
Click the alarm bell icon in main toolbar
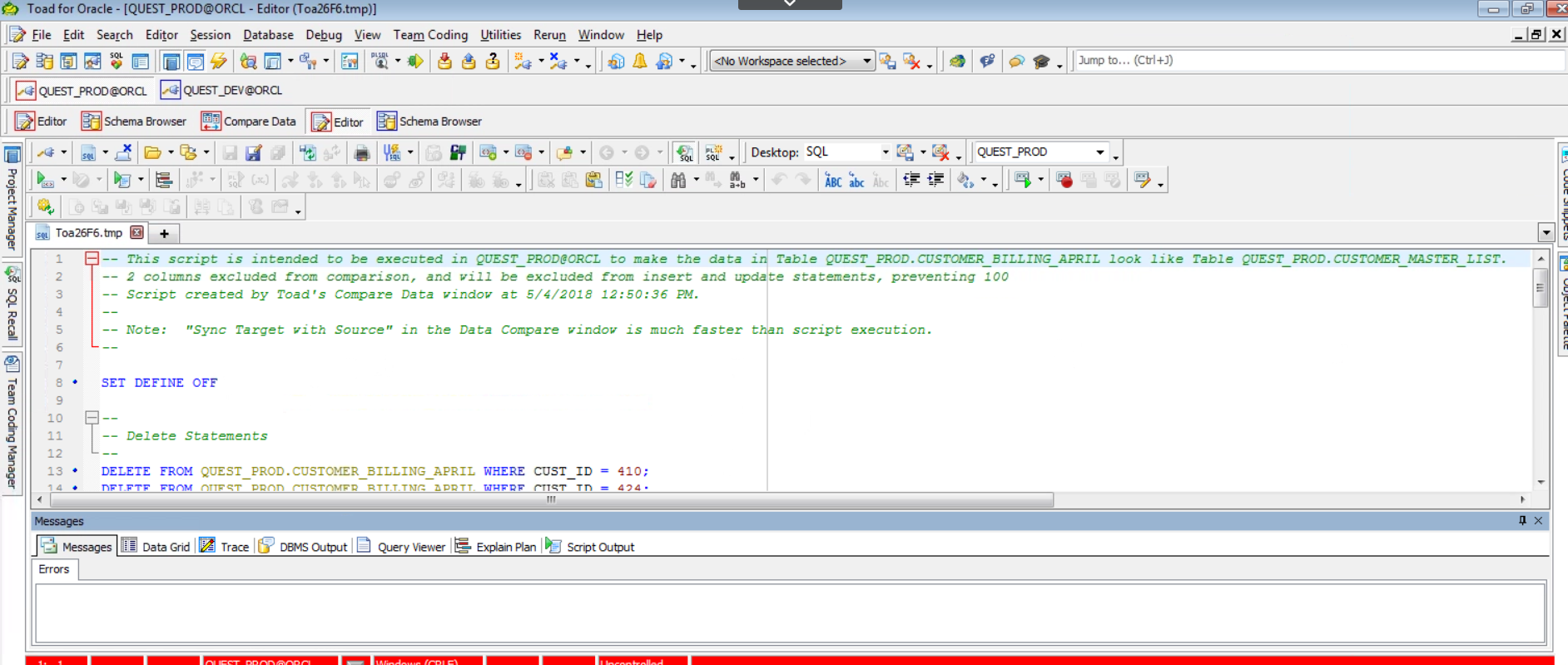pos(639,62)
